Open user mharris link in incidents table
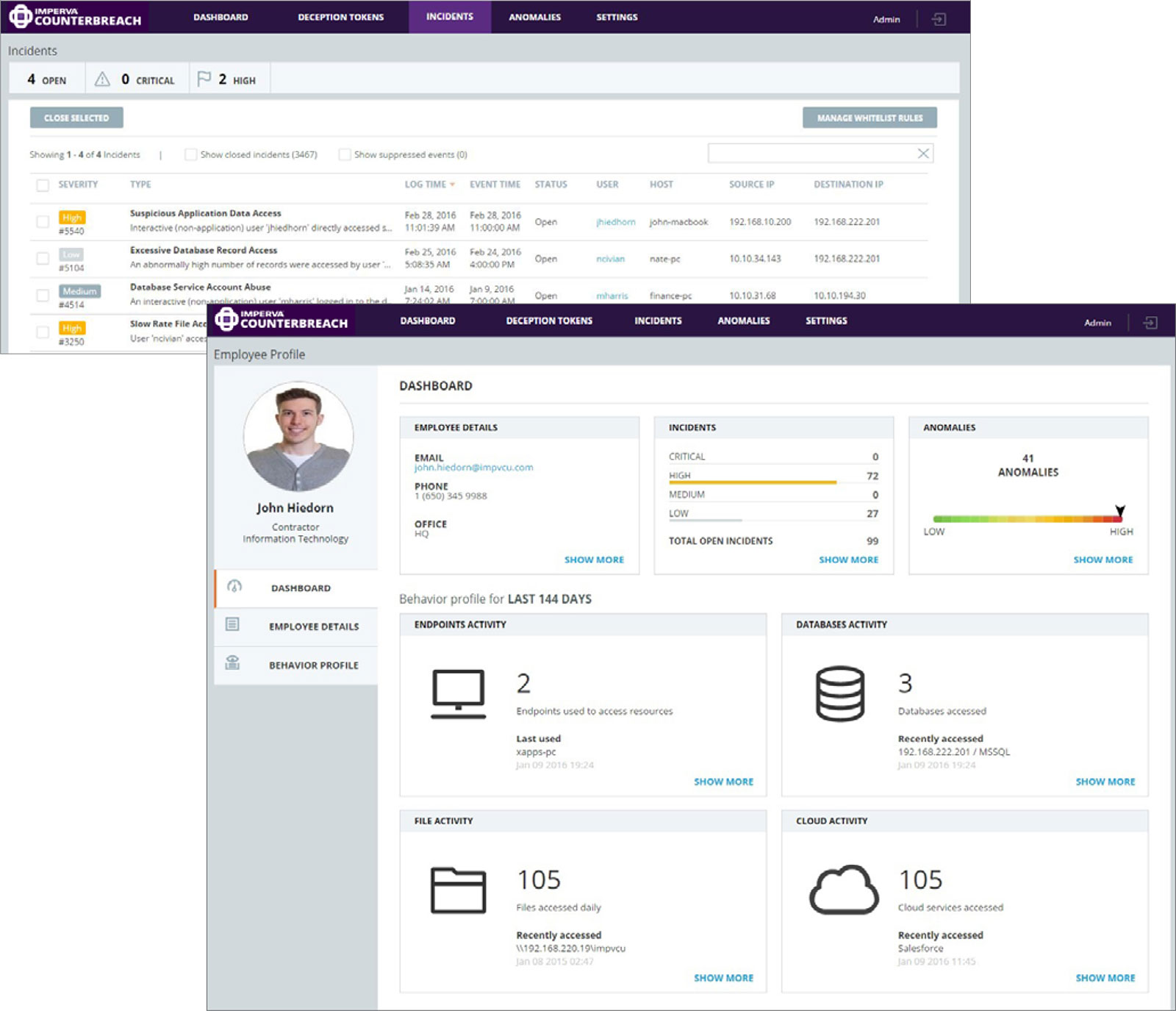This screenshot has height=1011, width=1176. (x=612, y=296)
